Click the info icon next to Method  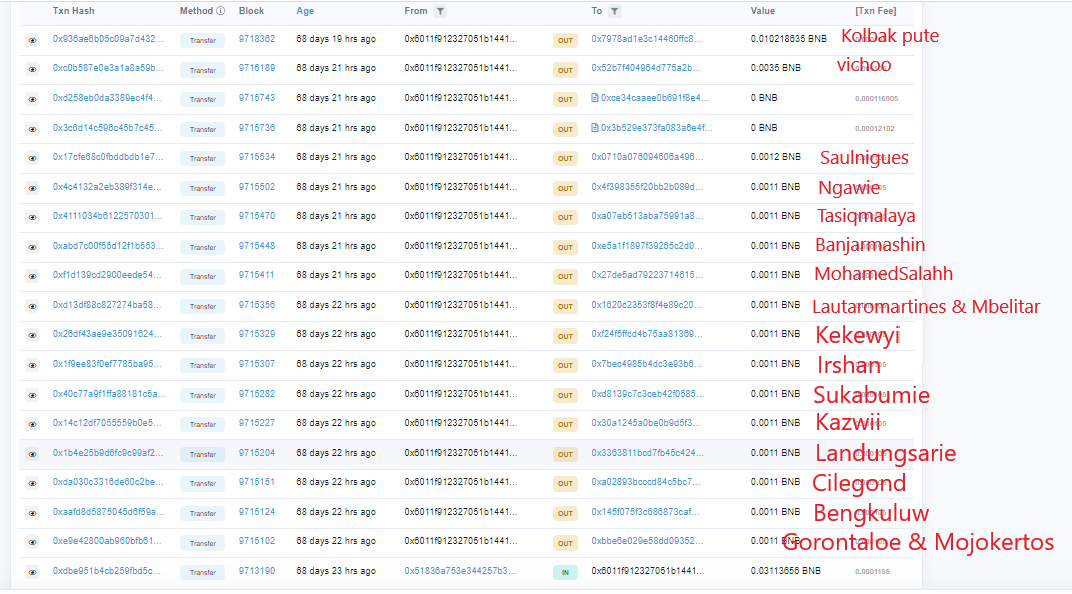[x=221, y=11]
